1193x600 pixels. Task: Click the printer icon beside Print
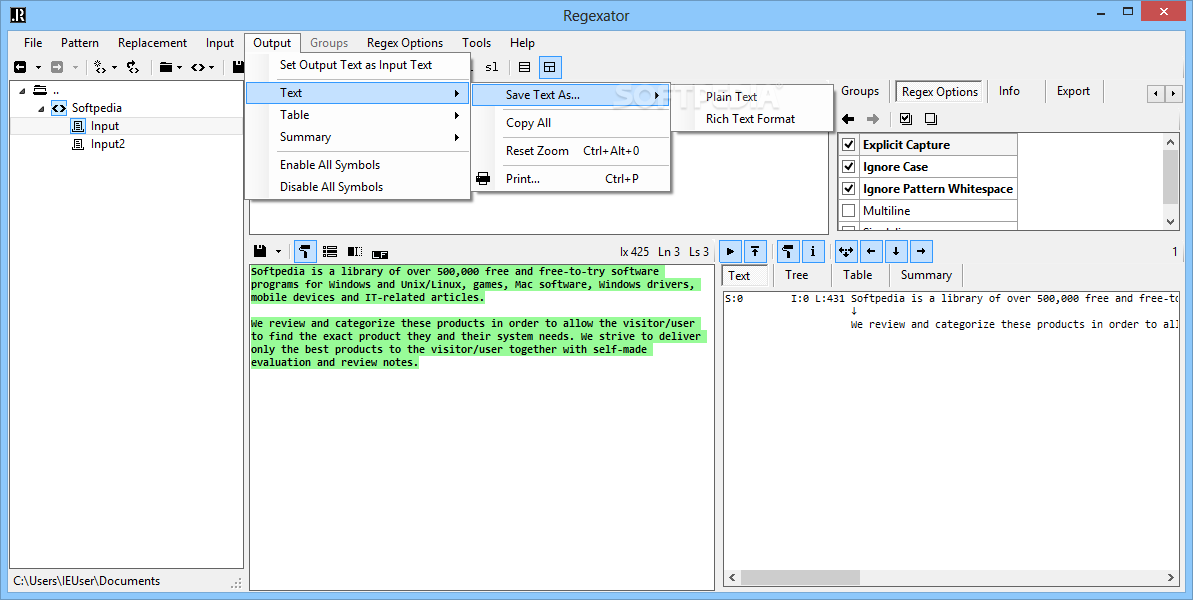[x=483, y=179]
